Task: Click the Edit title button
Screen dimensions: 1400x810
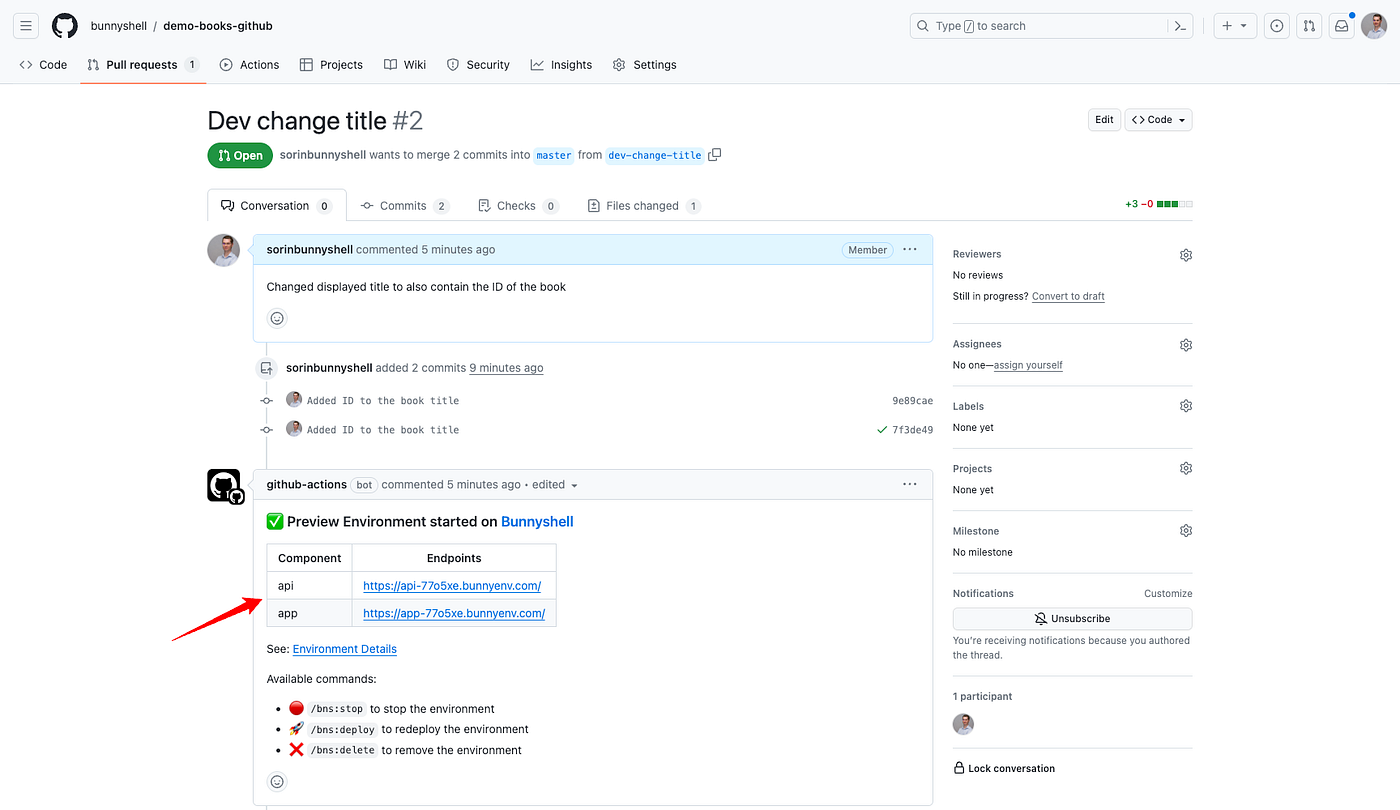Action: [x=1104, y=120]
